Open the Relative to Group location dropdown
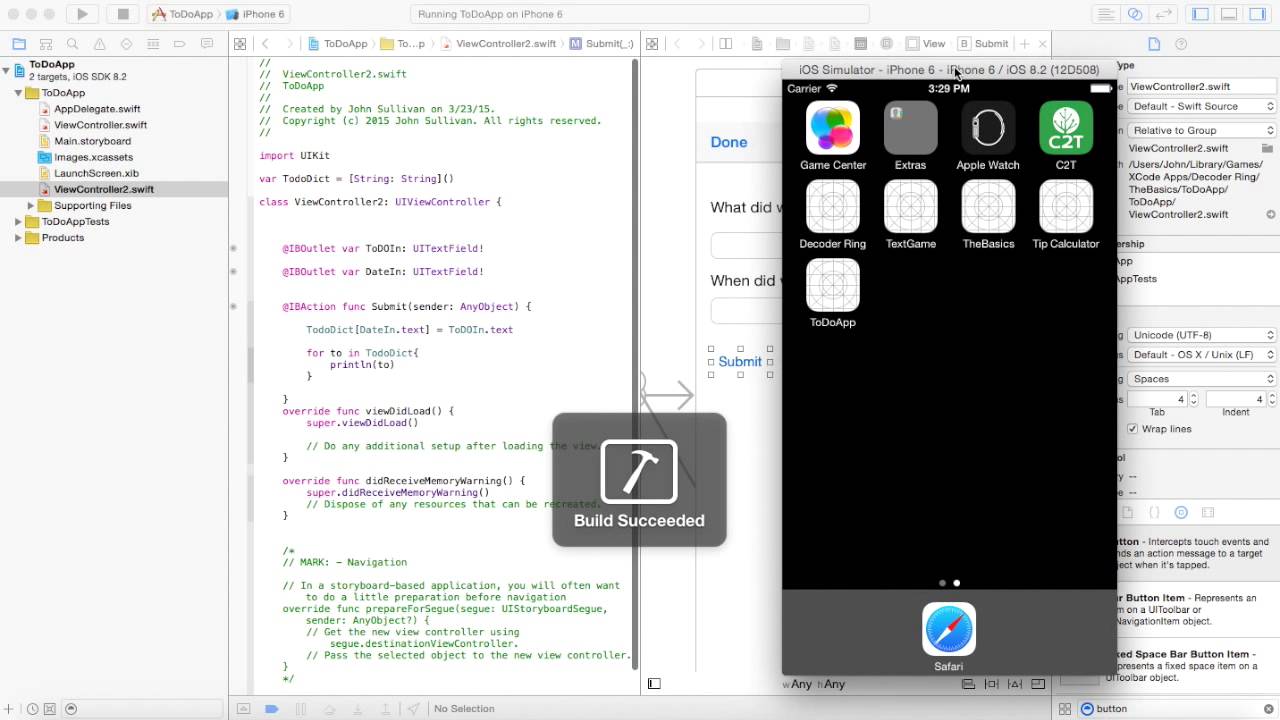1280x720 pixels. pyautogui.click(x=1203, y=130)
